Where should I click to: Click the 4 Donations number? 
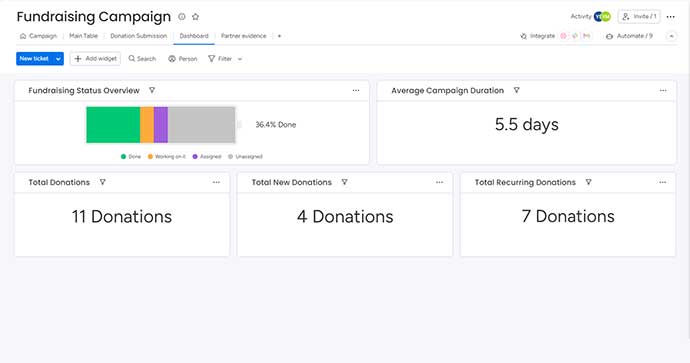tap(345, 216)
